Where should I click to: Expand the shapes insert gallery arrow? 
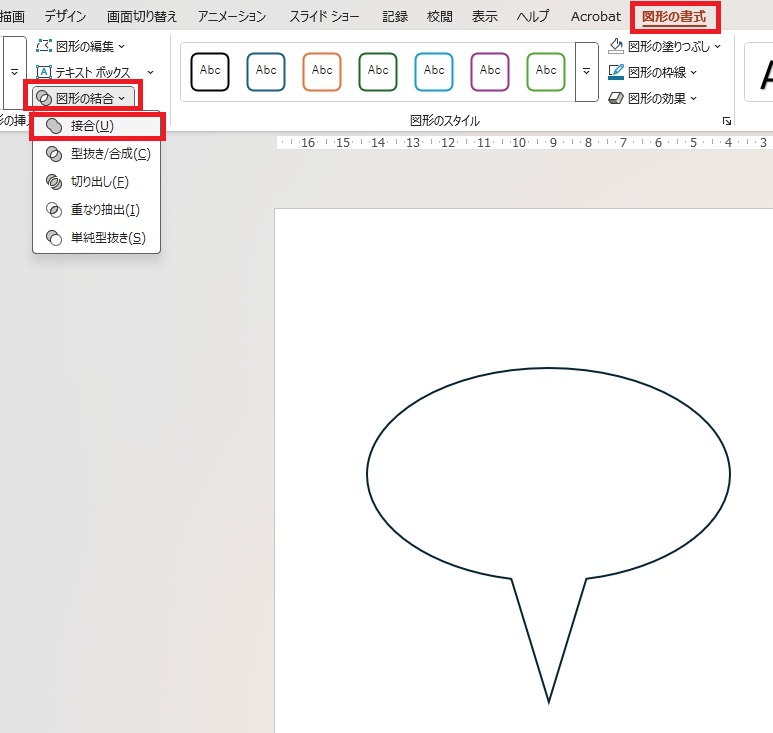[x=14, y=72]
